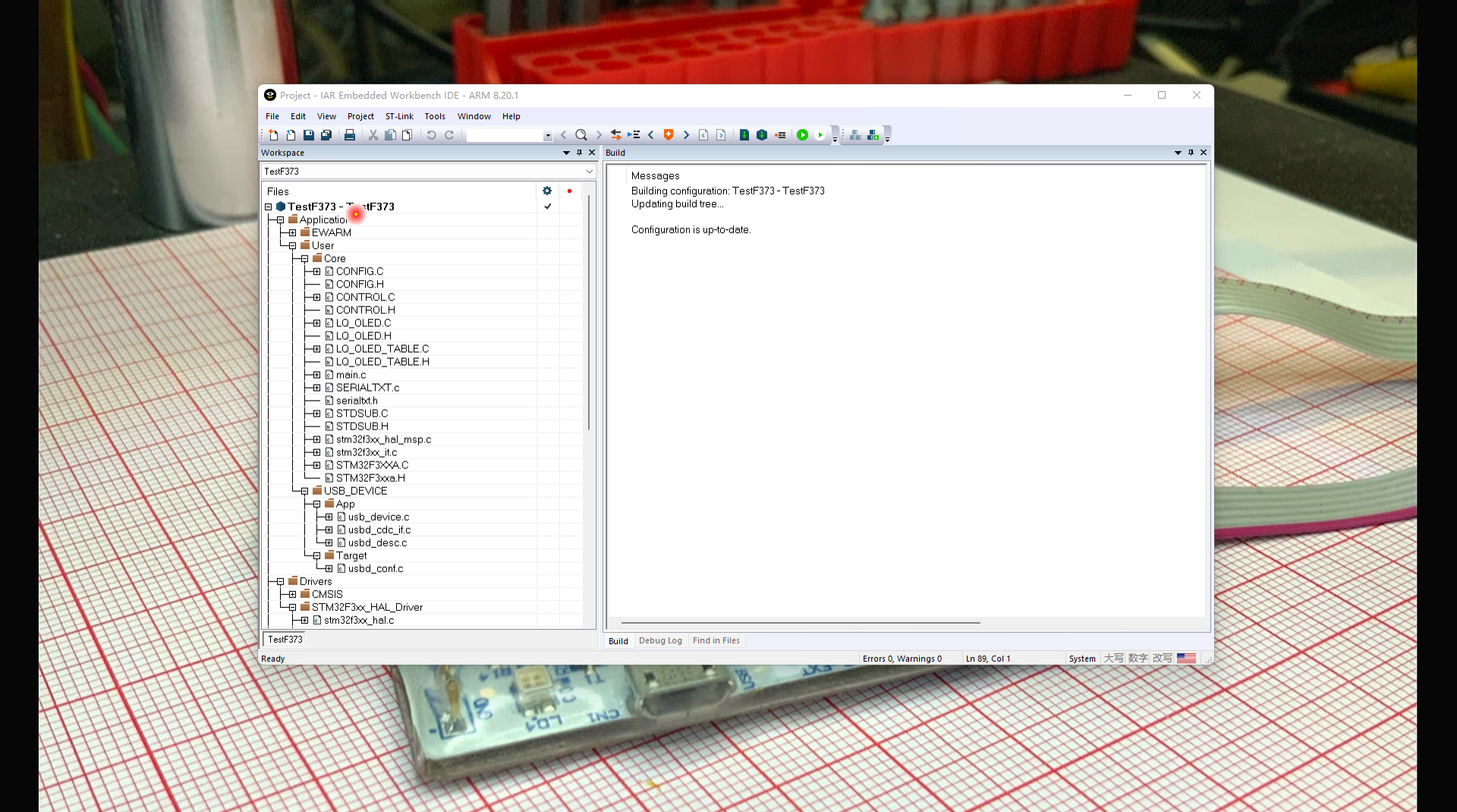This screenshot has width=1457, height=812.
Task: Expand the EWARM folder
Action: pyautogui.click(x=292, y=233)
